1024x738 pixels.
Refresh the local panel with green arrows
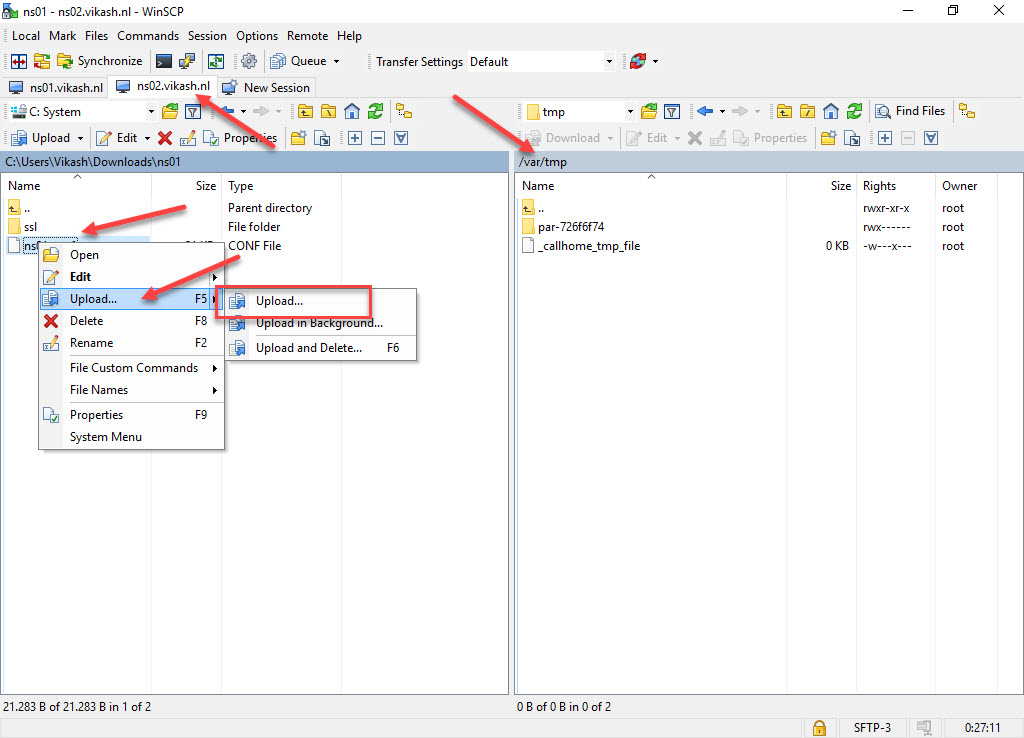tap(376, 112)
